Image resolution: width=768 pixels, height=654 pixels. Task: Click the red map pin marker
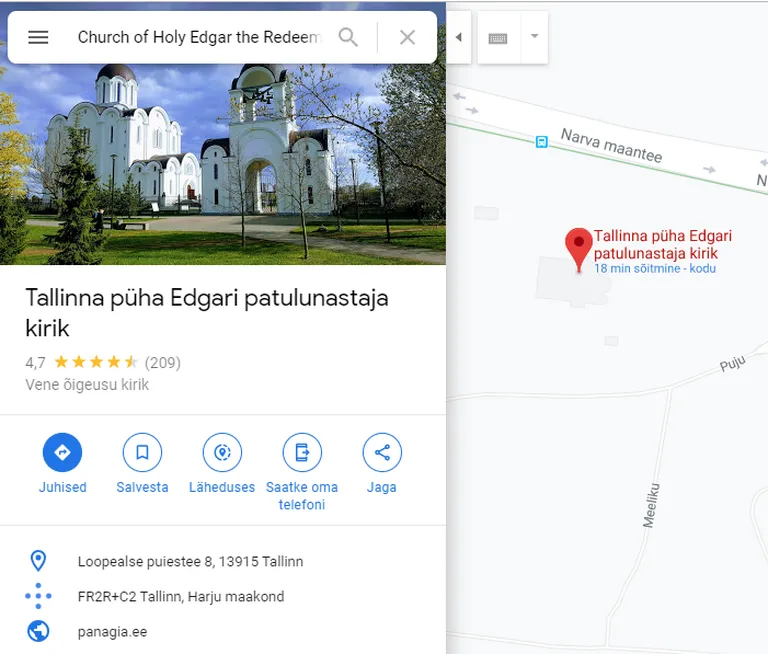pos(579,249)
